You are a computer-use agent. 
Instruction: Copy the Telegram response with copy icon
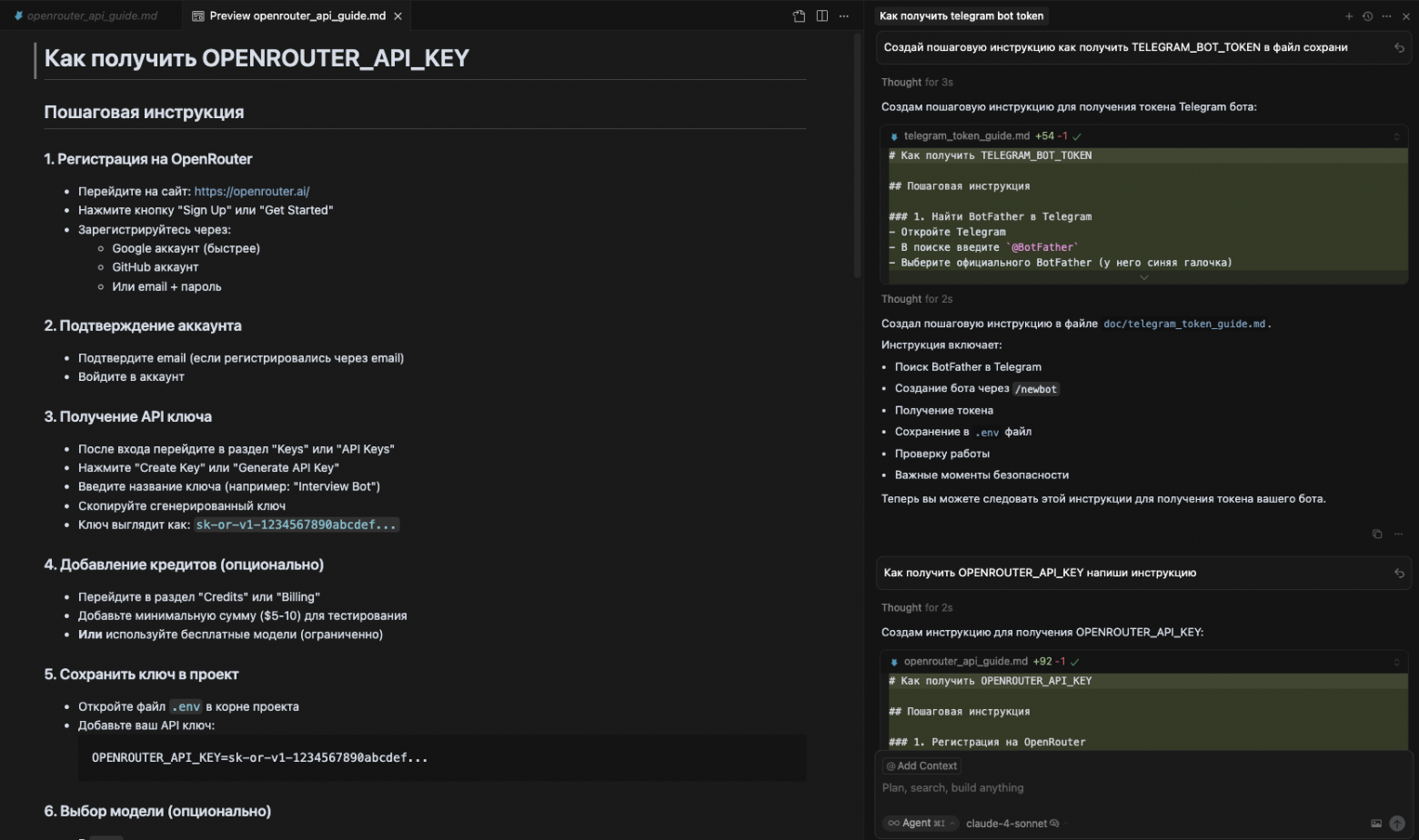coord(1377,534)
